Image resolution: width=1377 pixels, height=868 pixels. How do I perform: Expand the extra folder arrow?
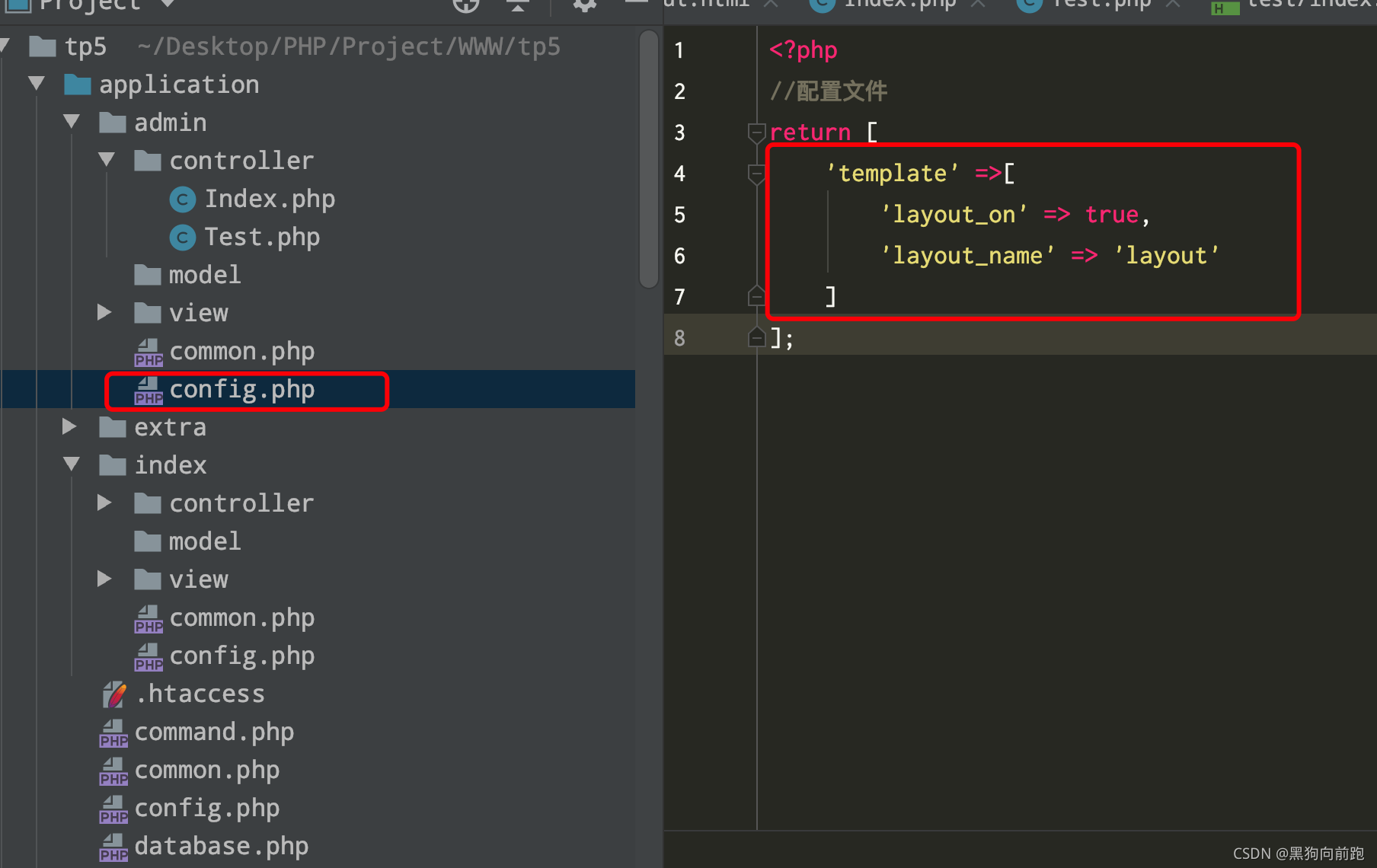pos(70,426)
